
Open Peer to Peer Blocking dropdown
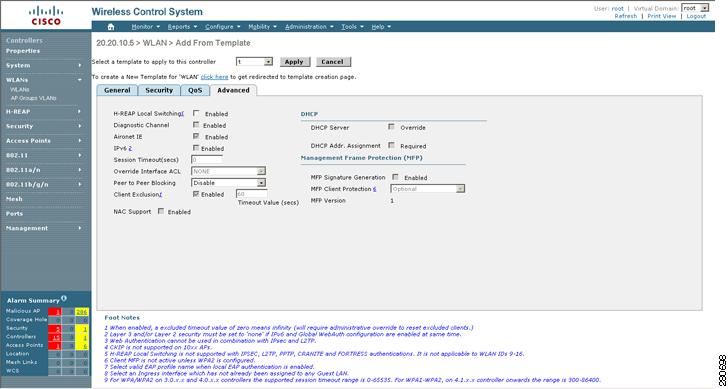tap(228, 183)
